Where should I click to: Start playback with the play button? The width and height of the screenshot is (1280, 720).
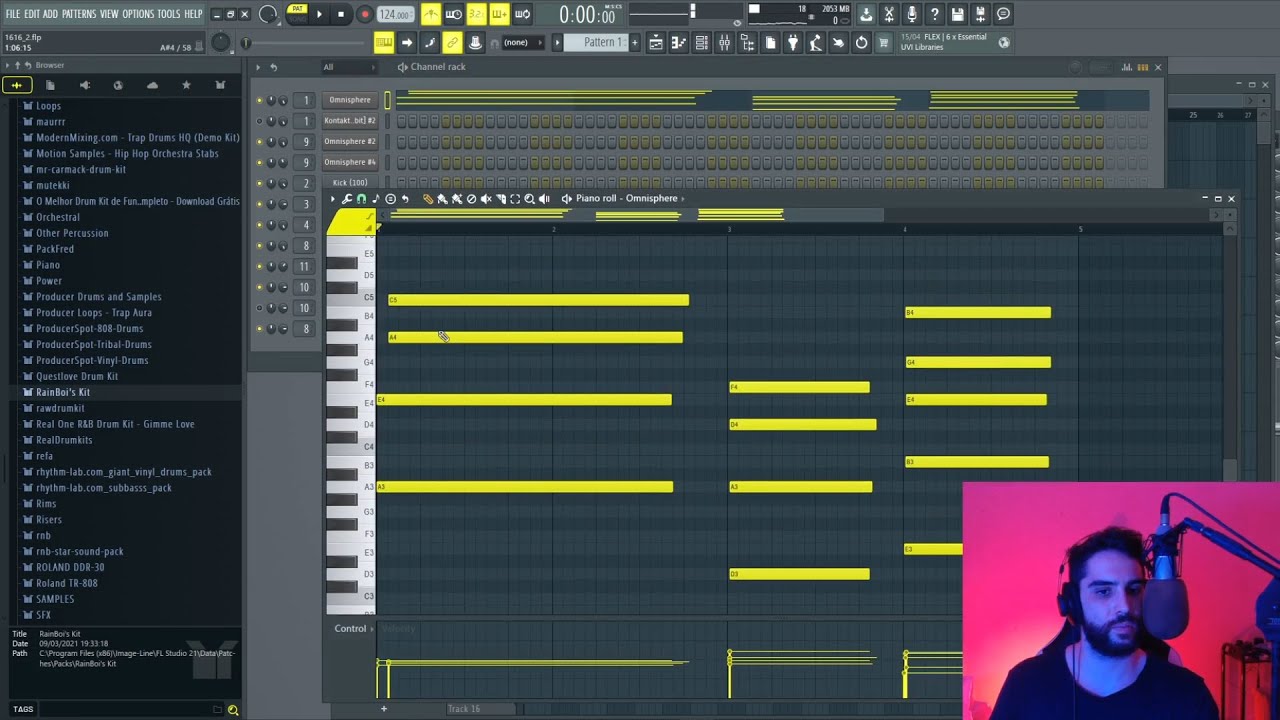point(319,14)
